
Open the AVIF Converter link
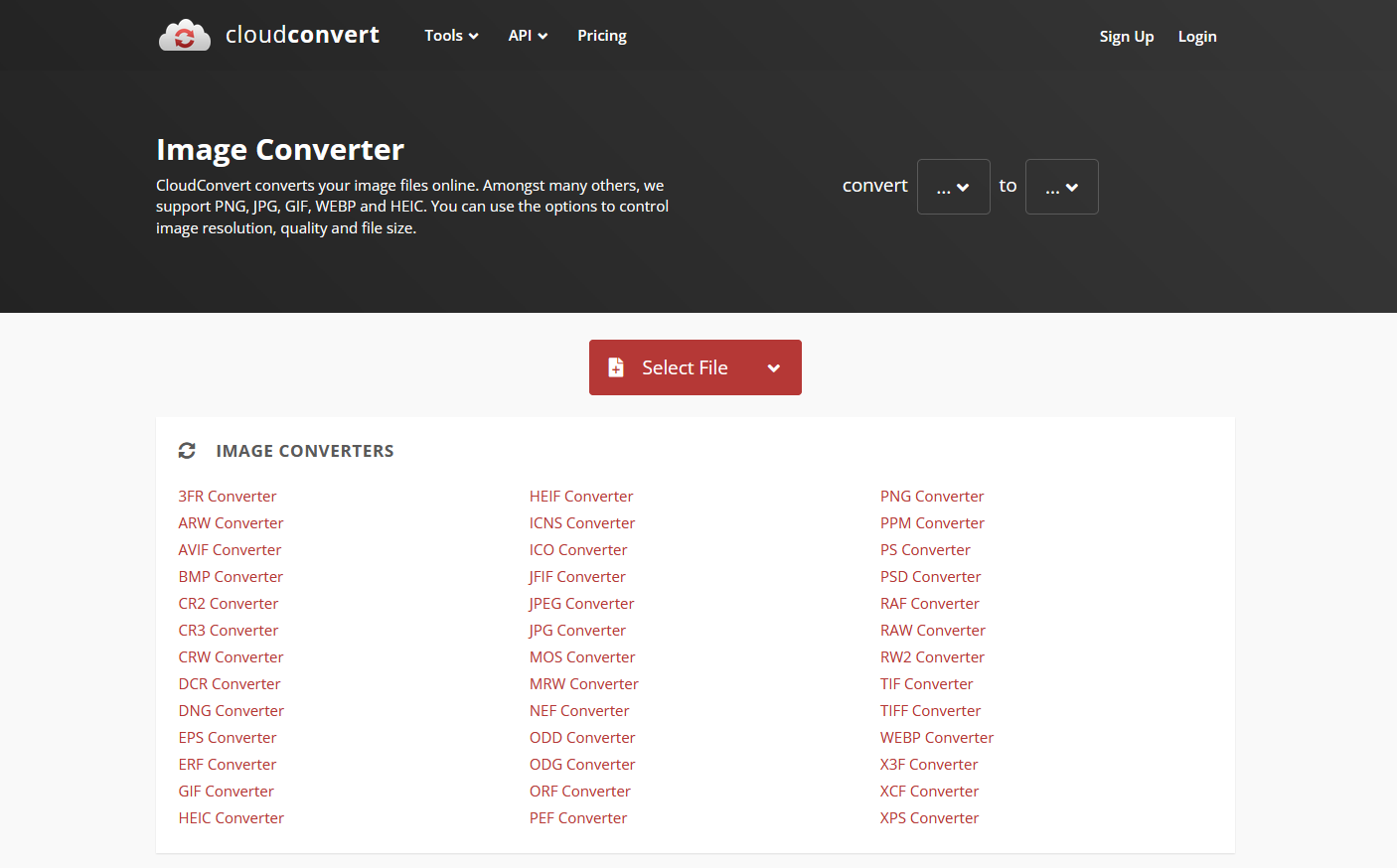[x=230, y=550]
